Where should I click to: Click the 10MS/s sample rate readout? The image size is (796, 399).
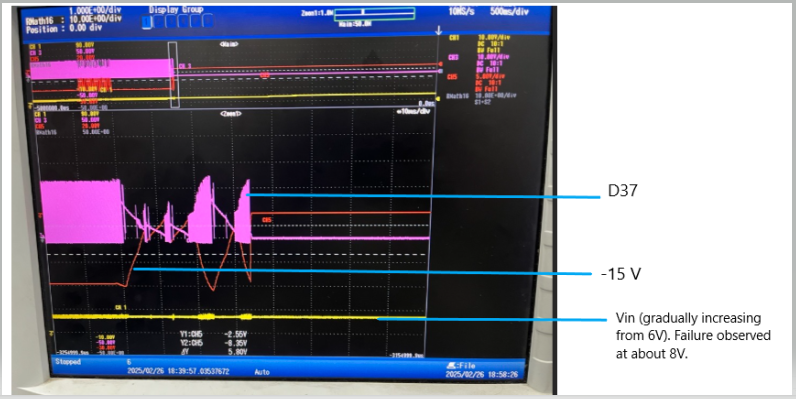[461, 11]
